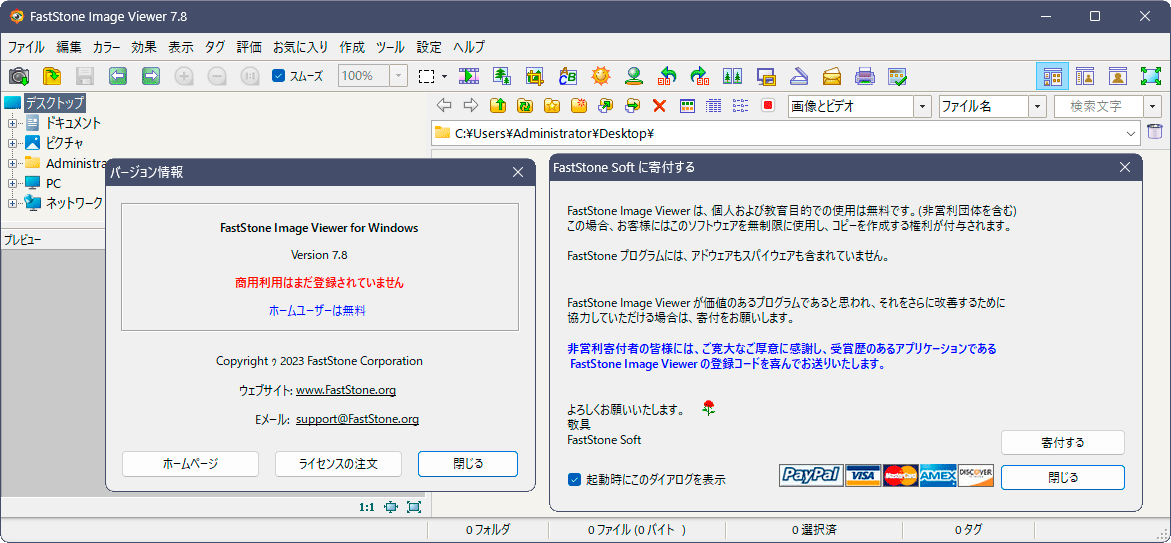Open the カラー menu

107,47
